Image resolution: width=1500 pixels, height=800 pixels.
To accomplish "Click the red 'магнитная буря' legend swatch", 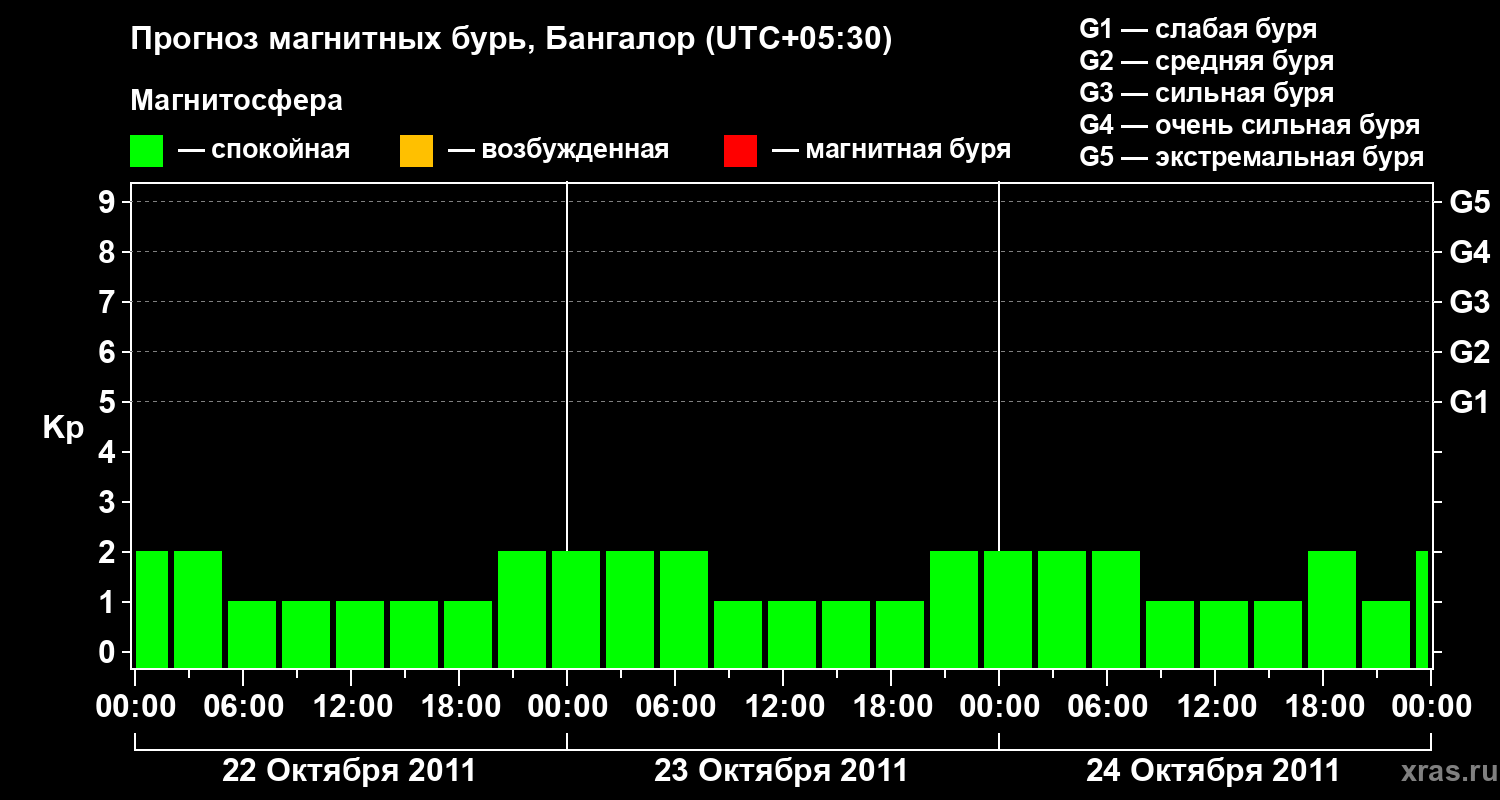I will click(x=740, y=151).
